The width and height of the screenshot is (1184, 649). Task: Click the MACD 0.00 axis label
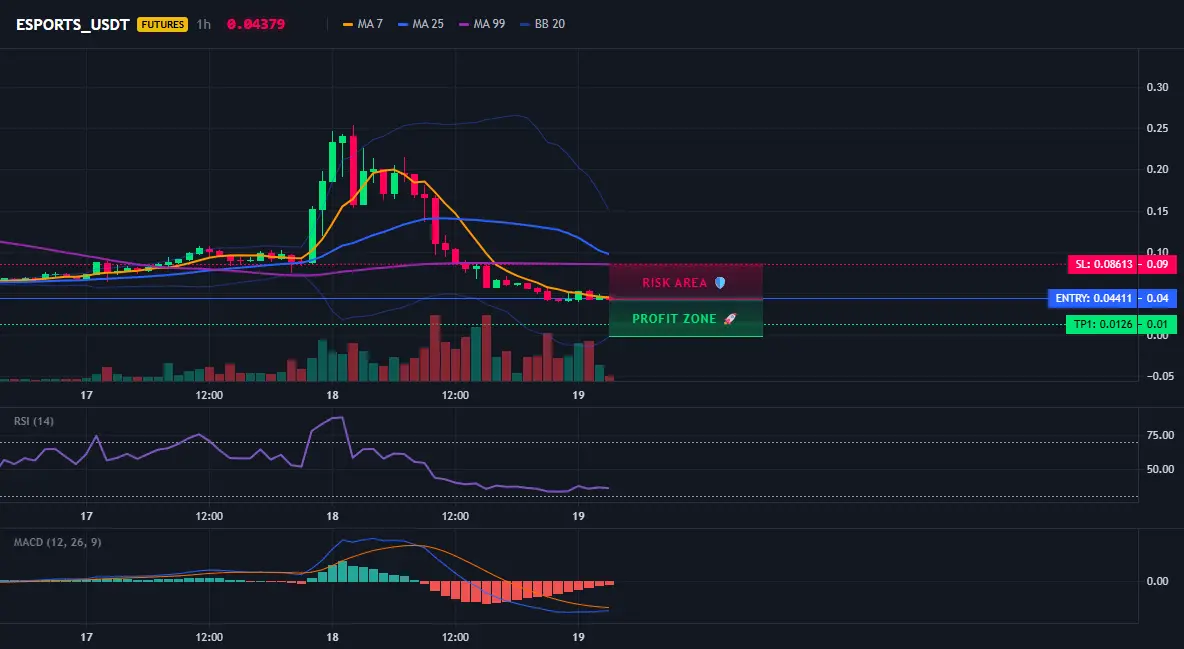(1158, 581)
